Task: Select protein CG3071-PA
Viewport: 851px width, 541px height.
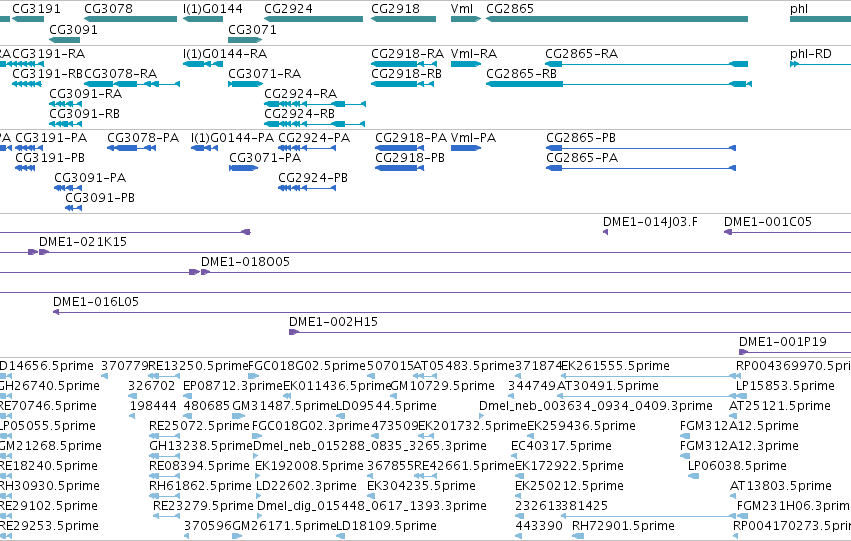Action: click(x=244, y=168)
